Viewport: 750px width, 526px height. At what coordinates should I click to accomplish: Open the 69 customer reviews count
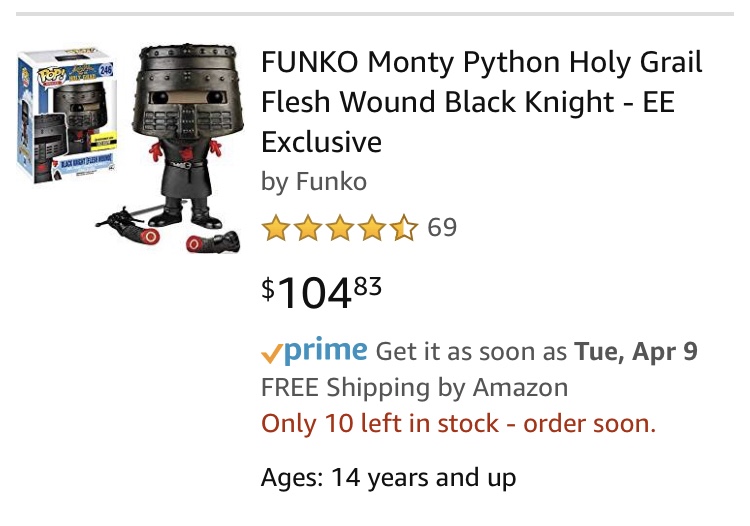pos(442,228)
